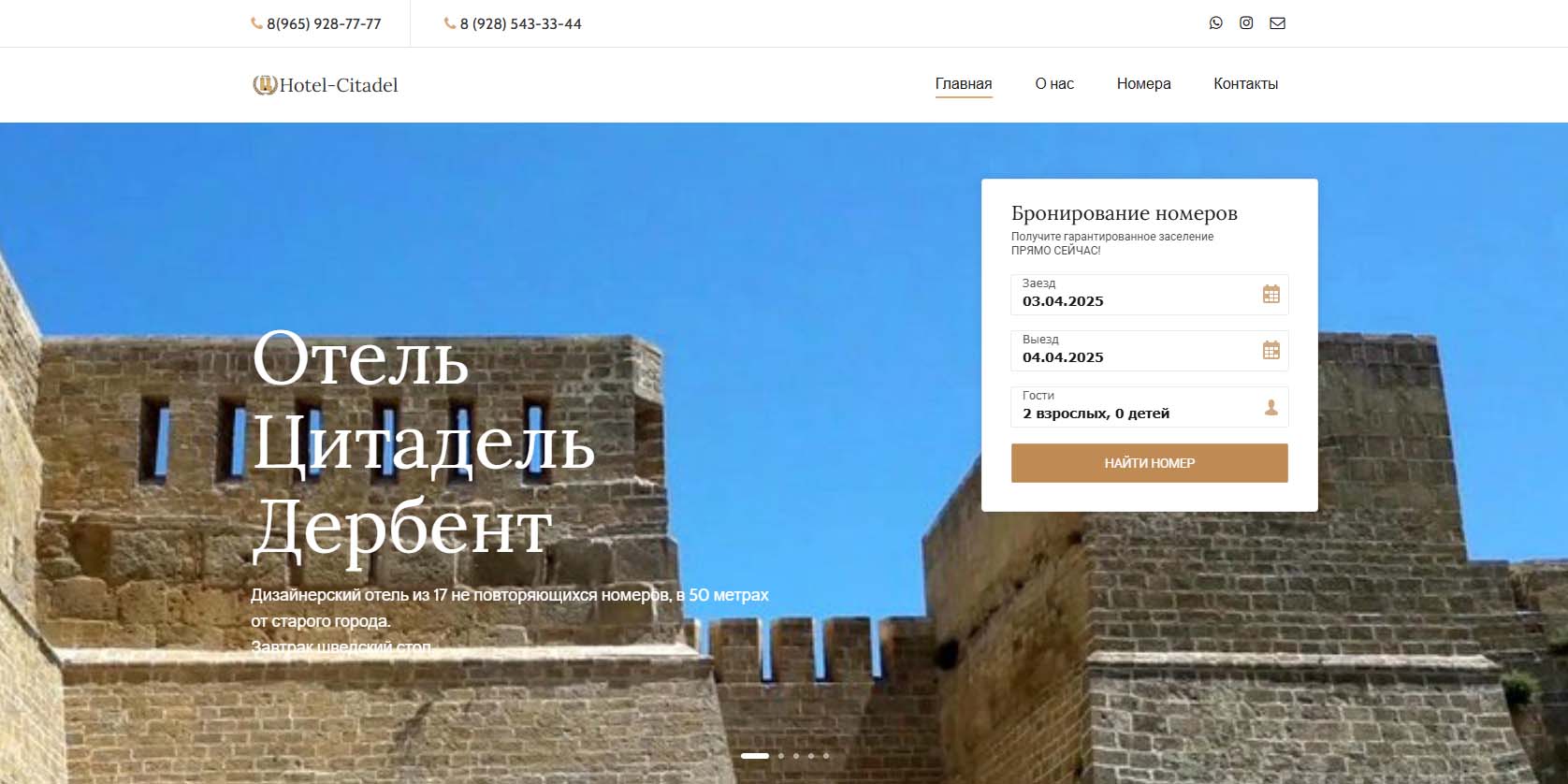Open the Instagram profile icon
This screenshot has width=1568, height=784.
[x=1246, y=23]
